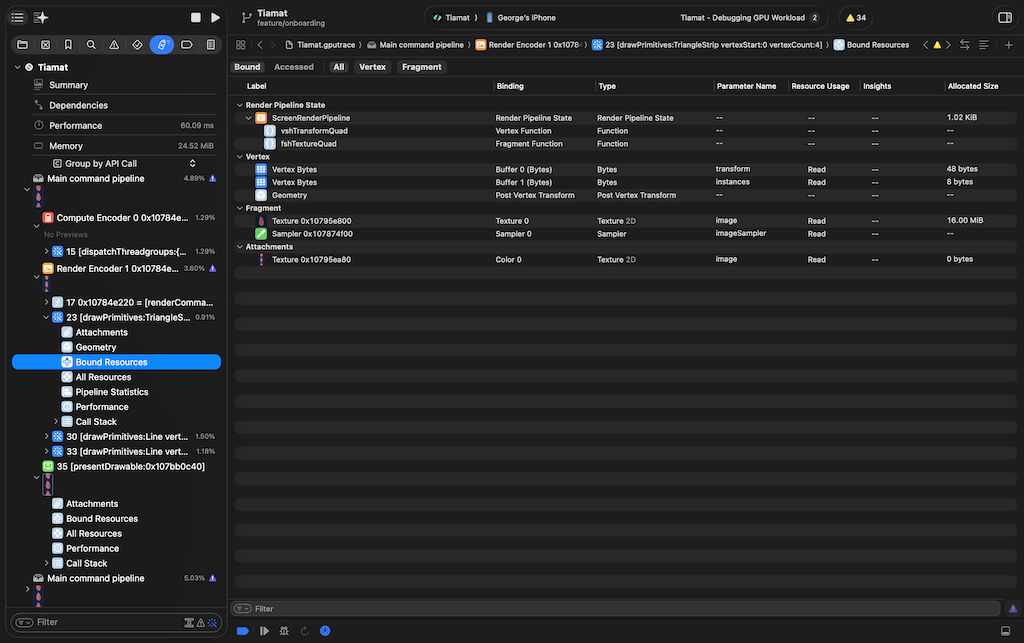The height and width of the screenshot is (643, 1024).
Task: Open the Find navigator magnifier icon
Action: click(x=91, y=45)
